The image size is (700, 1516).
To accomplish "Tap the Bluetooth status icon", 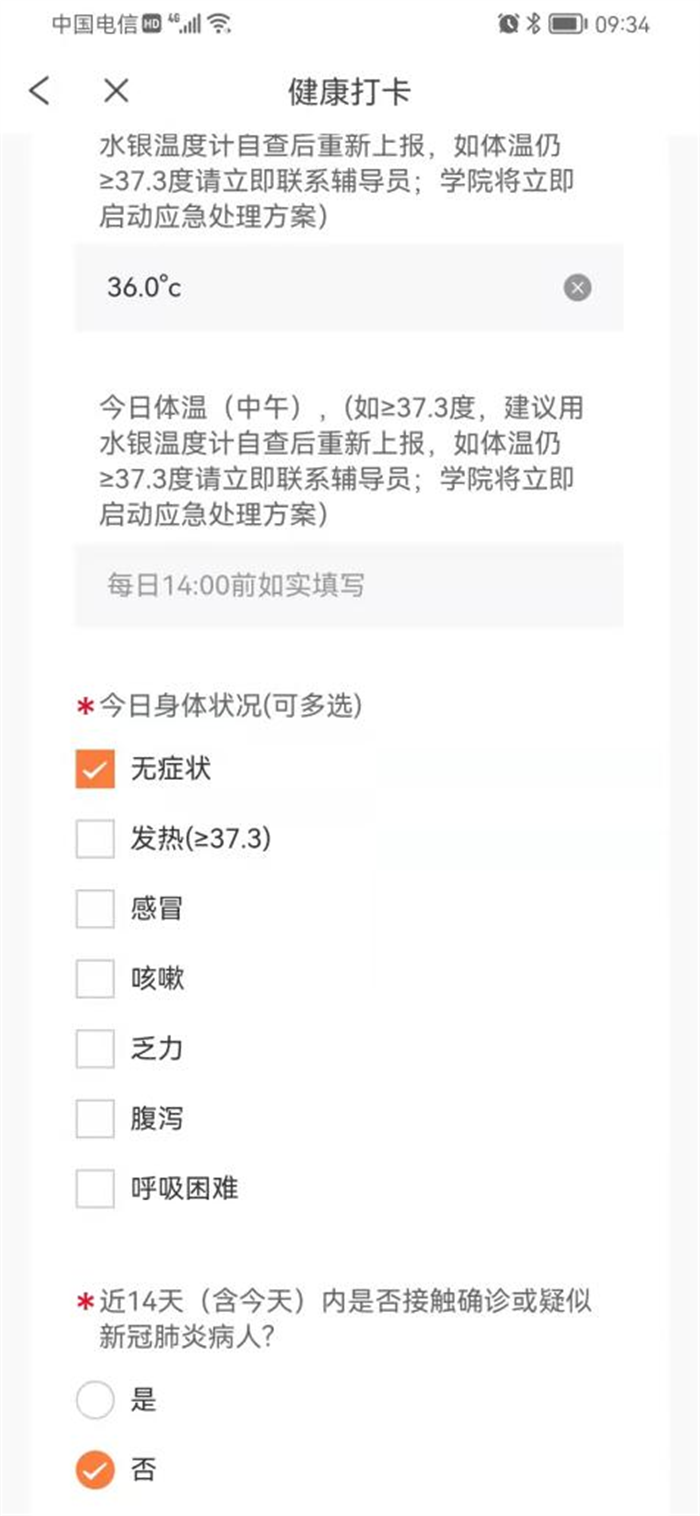I will (x=534, y=24).
